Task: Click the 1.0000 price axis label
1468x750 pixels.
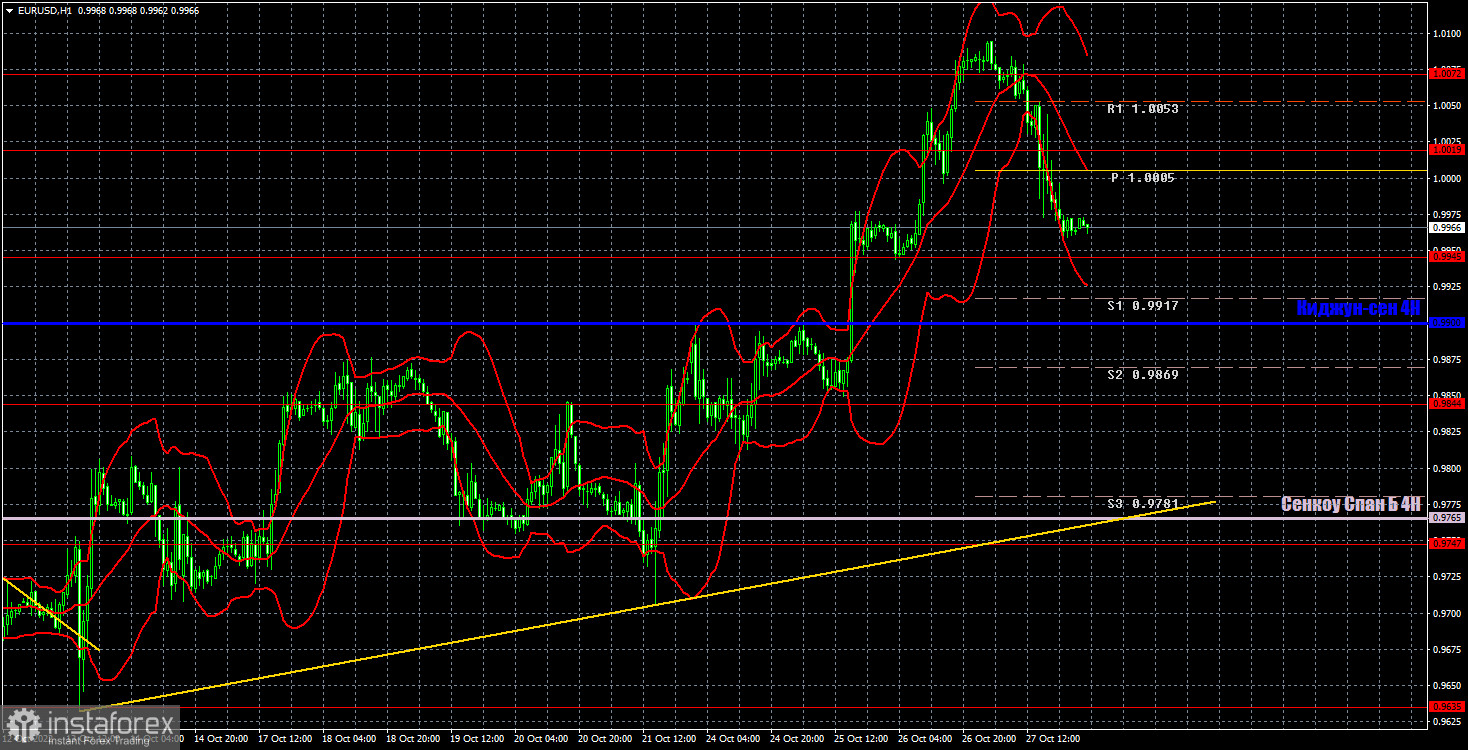Action: point(1447,178)
